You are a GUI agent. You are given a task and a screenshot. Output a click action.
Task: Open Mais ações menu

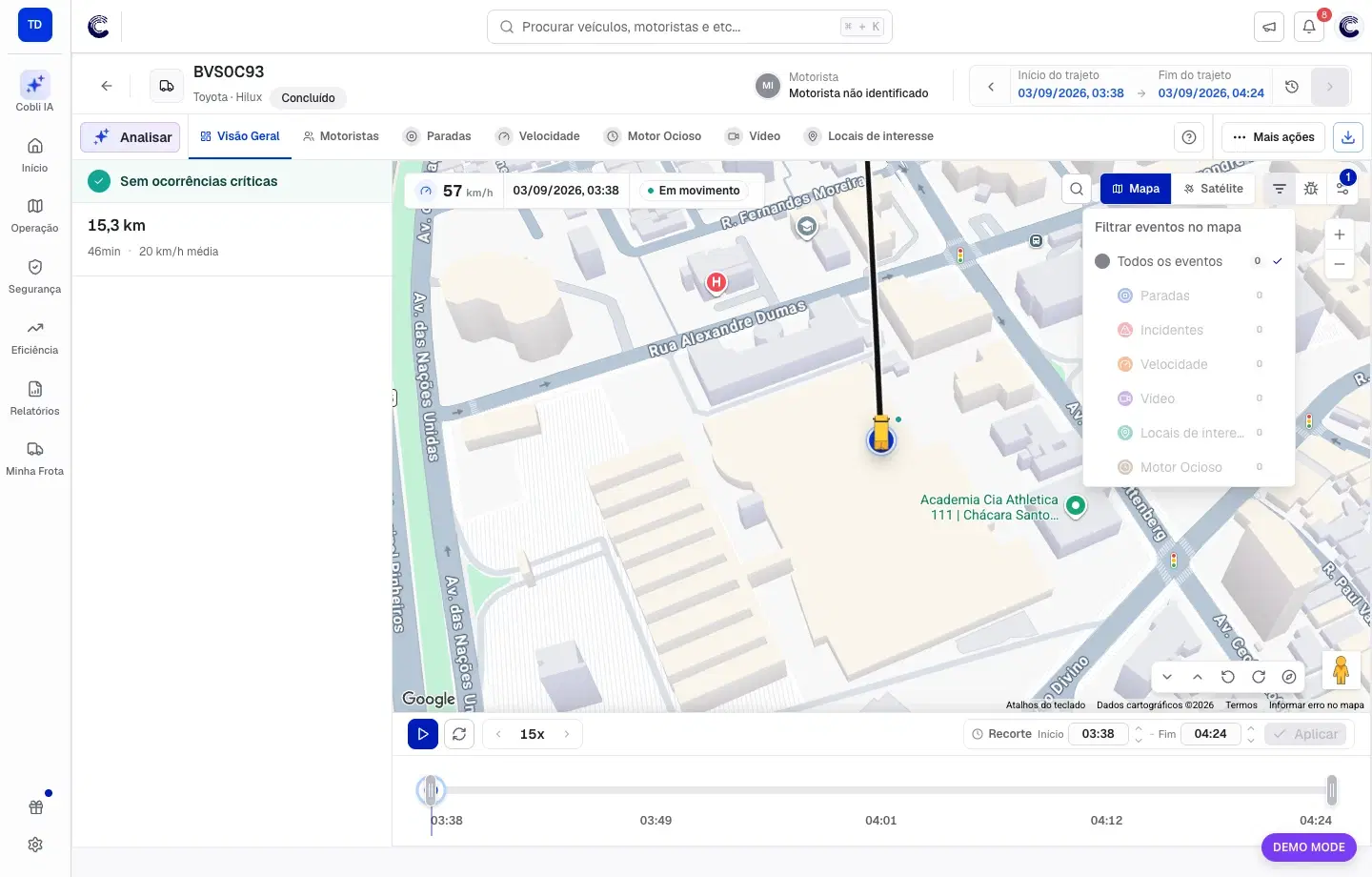[1273, 137]
